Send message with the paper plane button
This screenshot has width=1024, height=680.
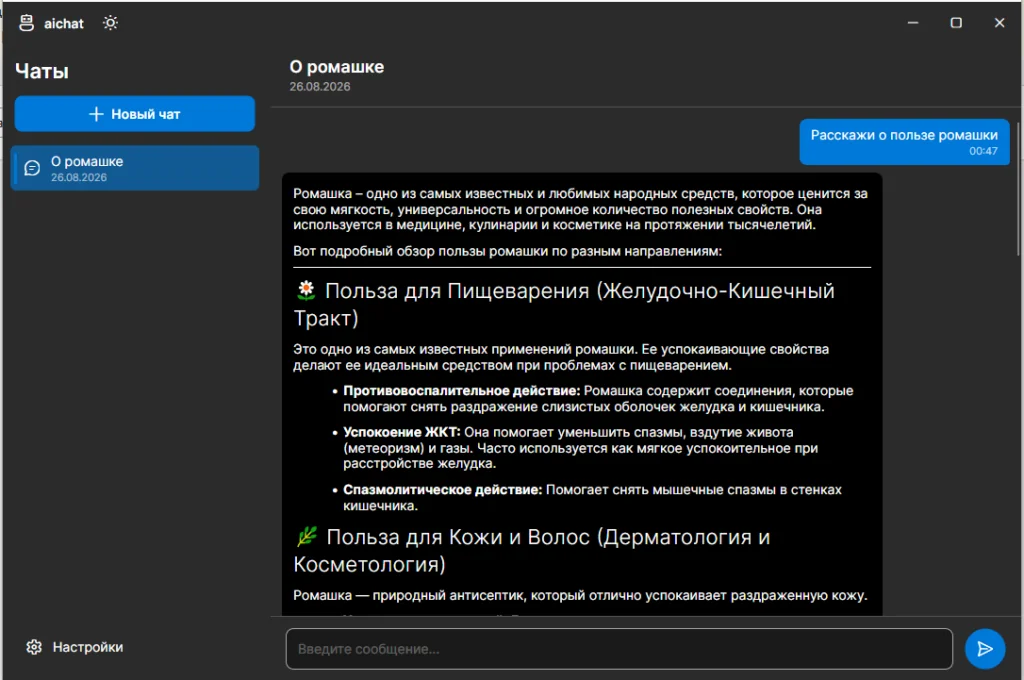[x=985, y=649]
